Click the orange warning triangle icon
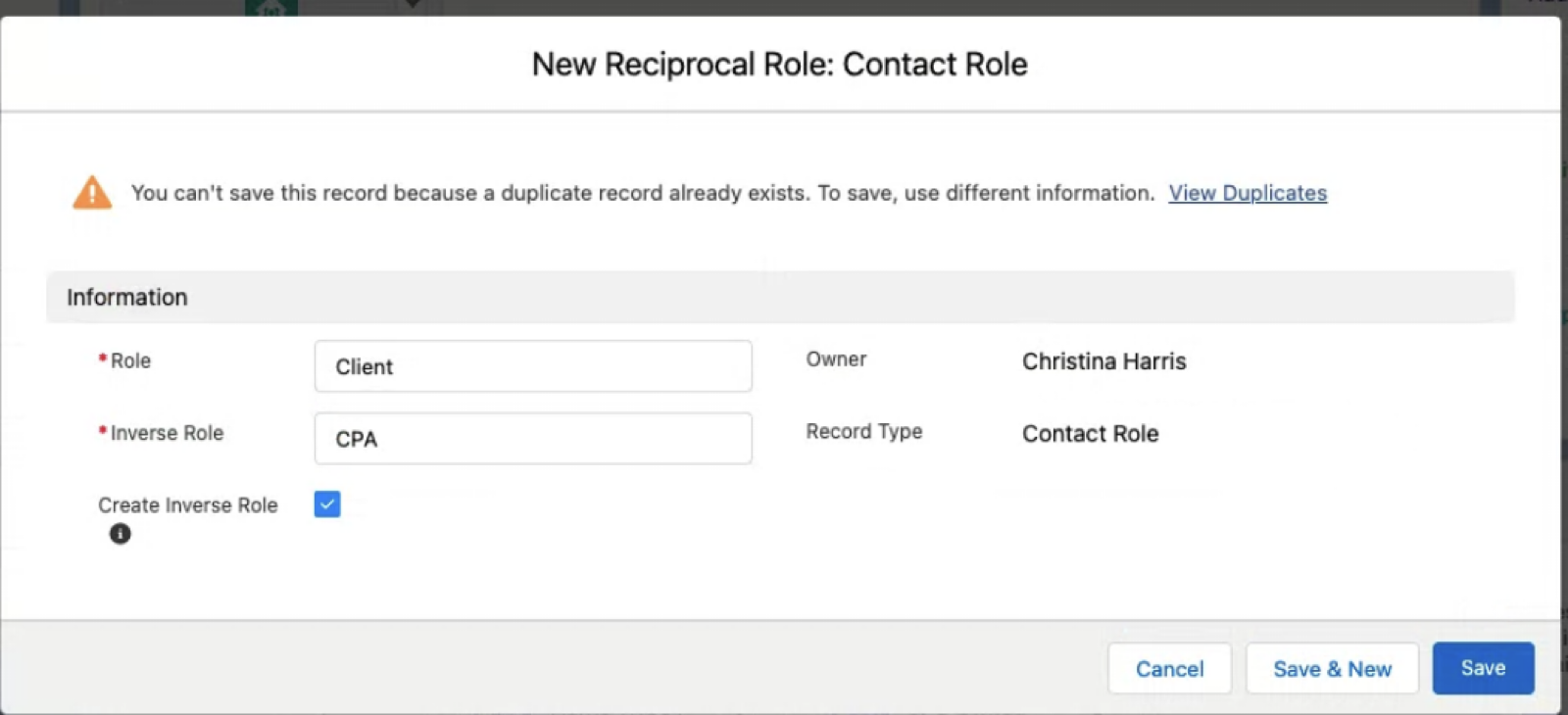The width and height of the screenshot is (1568, 715). coord(92,193)
